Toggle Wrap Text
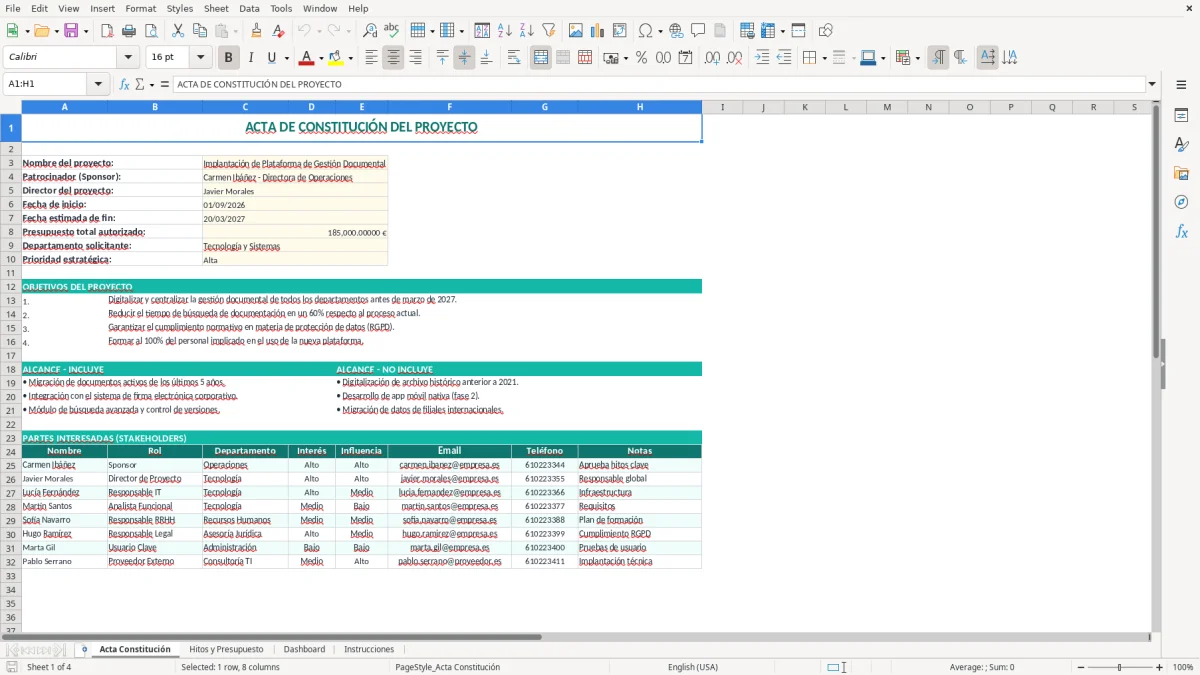The height and width of the screenshot is (675, 1200). [x=514, y=57]
